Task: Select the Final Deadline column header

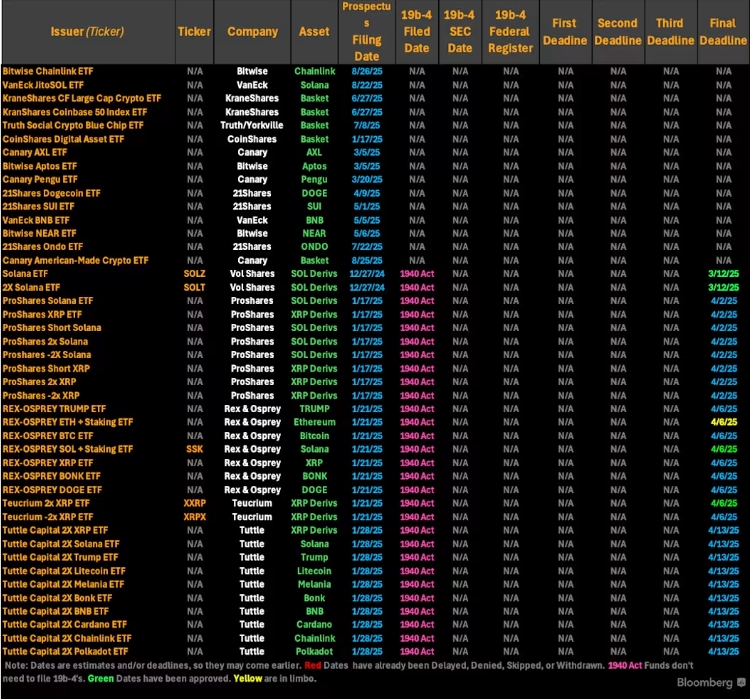Action: pos(722,31)
